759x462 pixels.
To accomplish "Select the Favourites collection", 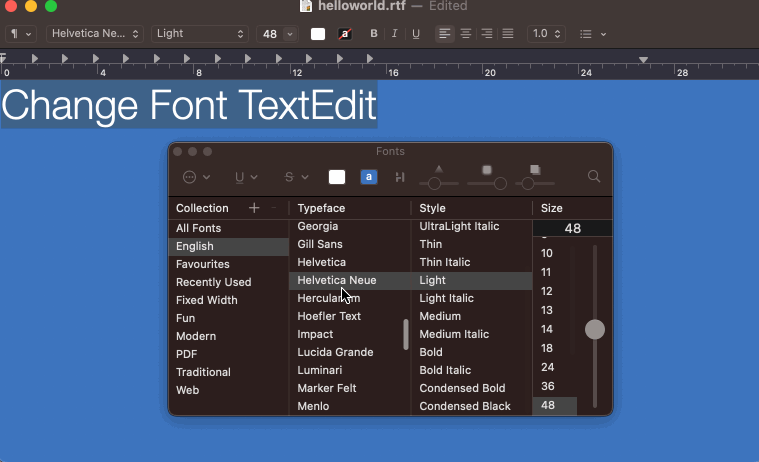I will click(228, 264).
